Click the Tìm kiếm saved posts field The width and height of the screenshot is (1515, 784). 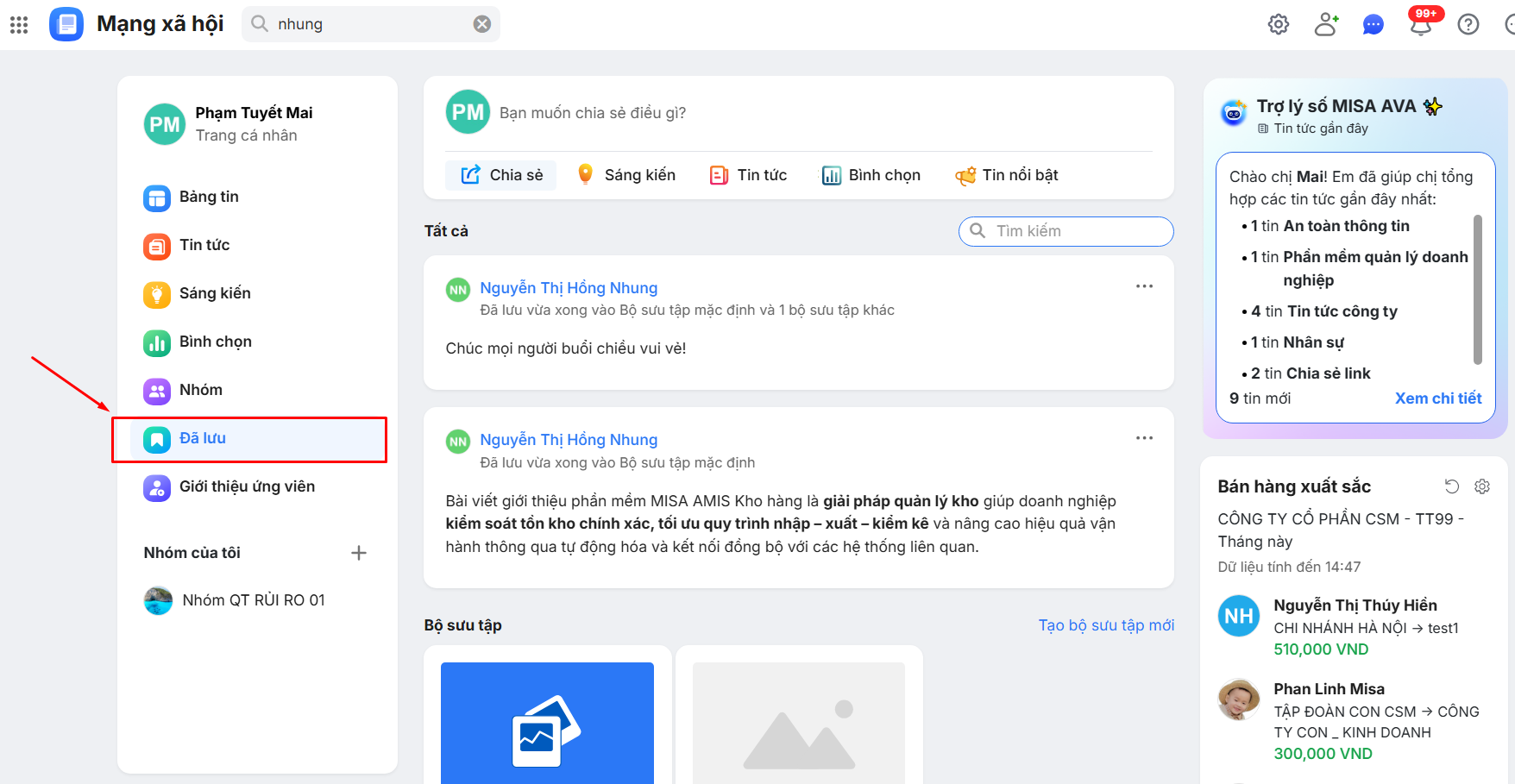pos(1066,231)
